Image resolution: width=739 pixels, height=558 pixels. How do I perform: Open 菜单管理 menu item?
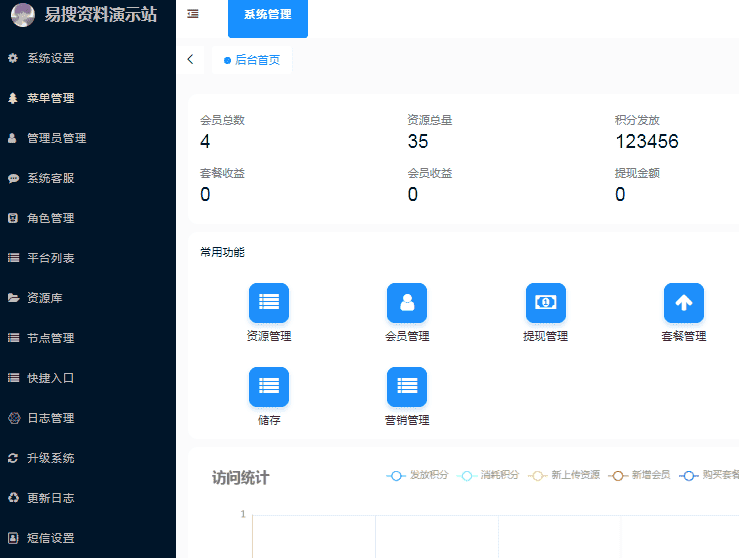pyautogui.click(x=50, y=98)
